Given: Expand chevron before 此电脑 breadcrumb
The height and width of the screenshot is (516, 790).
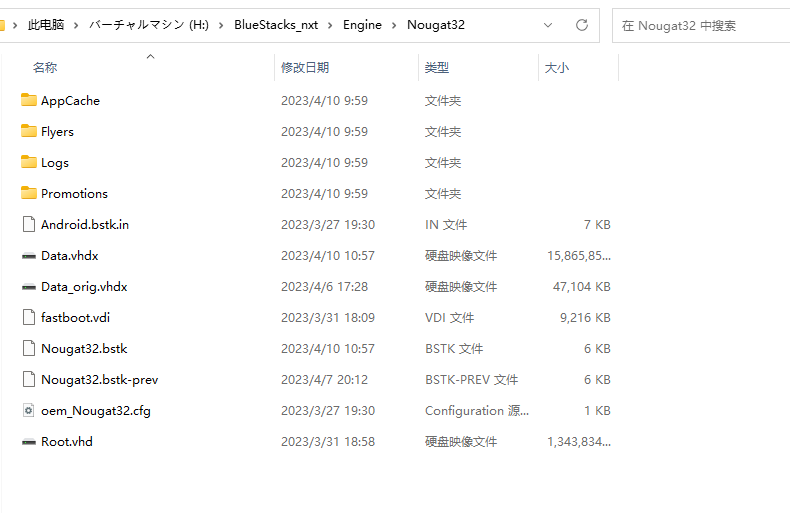Looking at the screenshot, I should [15, 25].
